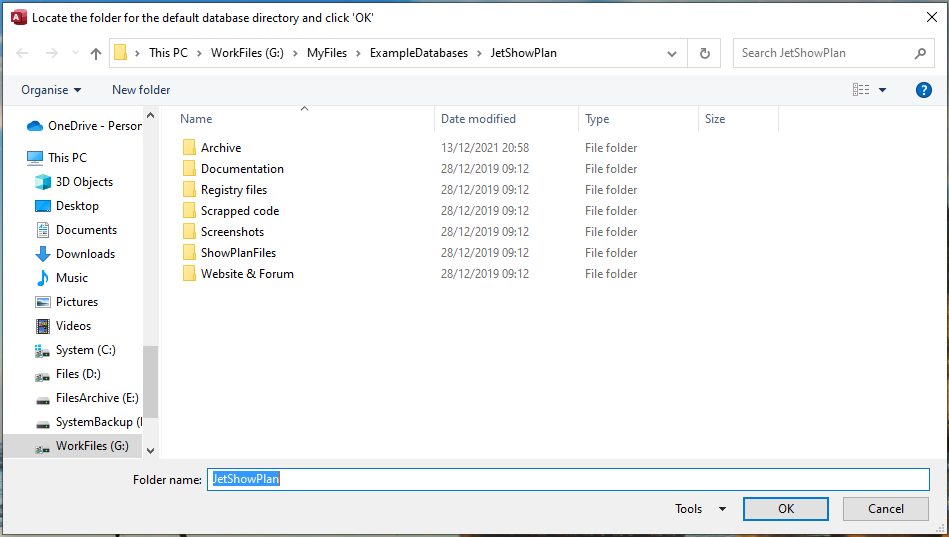This screenshot has height=537, width=949.
Task: Click the Screenshots folder icon
Action: point(189,232)
